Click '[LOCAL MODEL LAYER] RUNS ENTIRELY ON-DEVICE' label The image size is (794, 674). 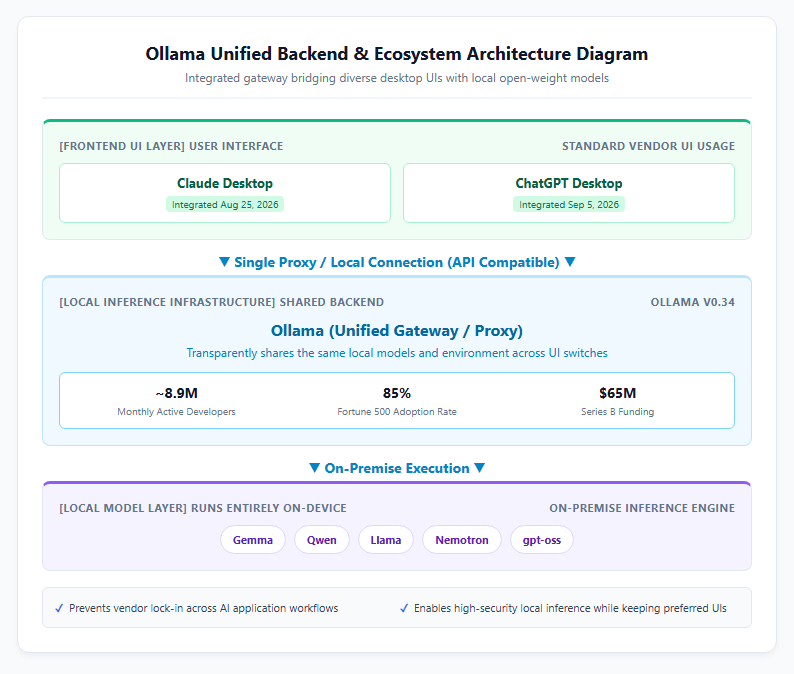[203, 508]
